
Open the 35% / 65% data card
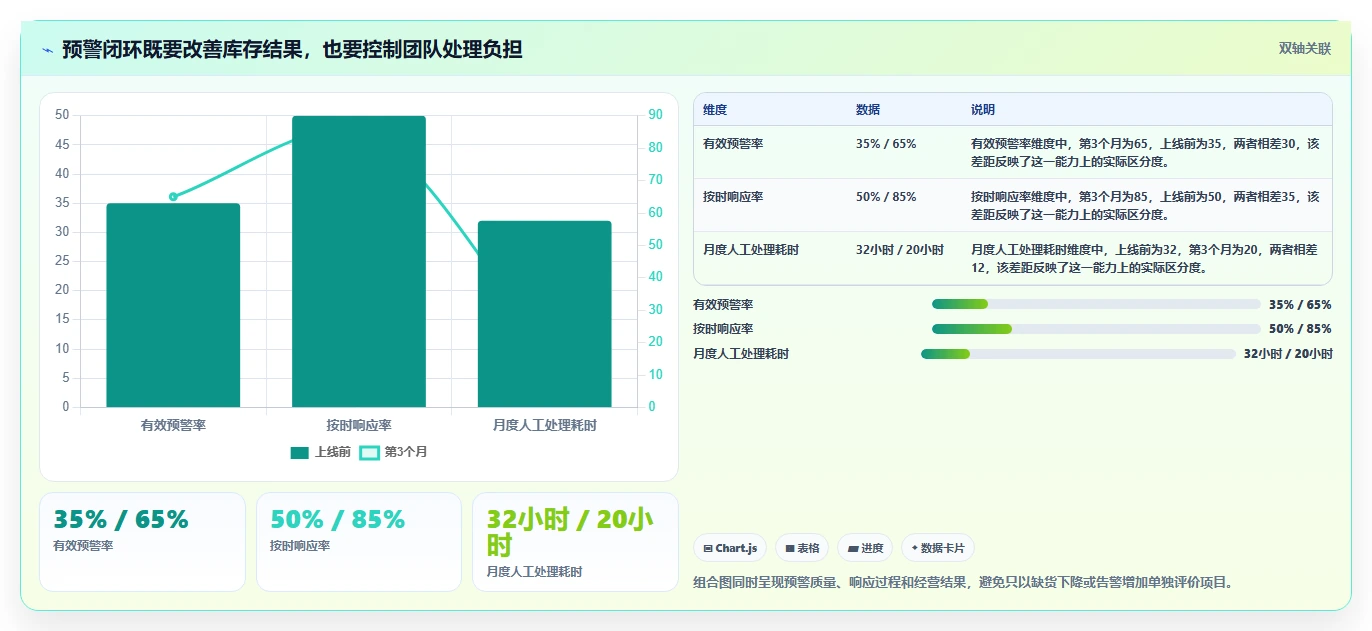tap(142, 541)
